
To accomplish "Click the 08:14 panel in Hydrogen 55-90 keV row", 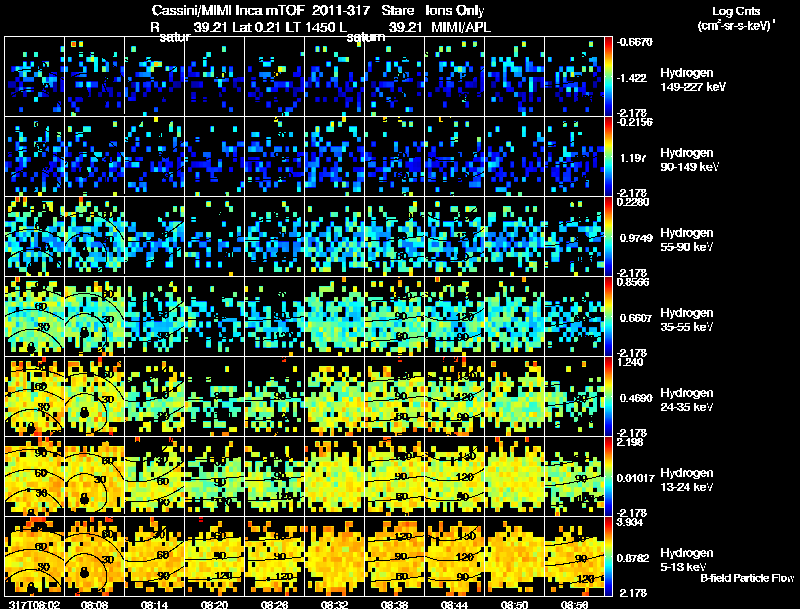I will click(x=154, y=236).
